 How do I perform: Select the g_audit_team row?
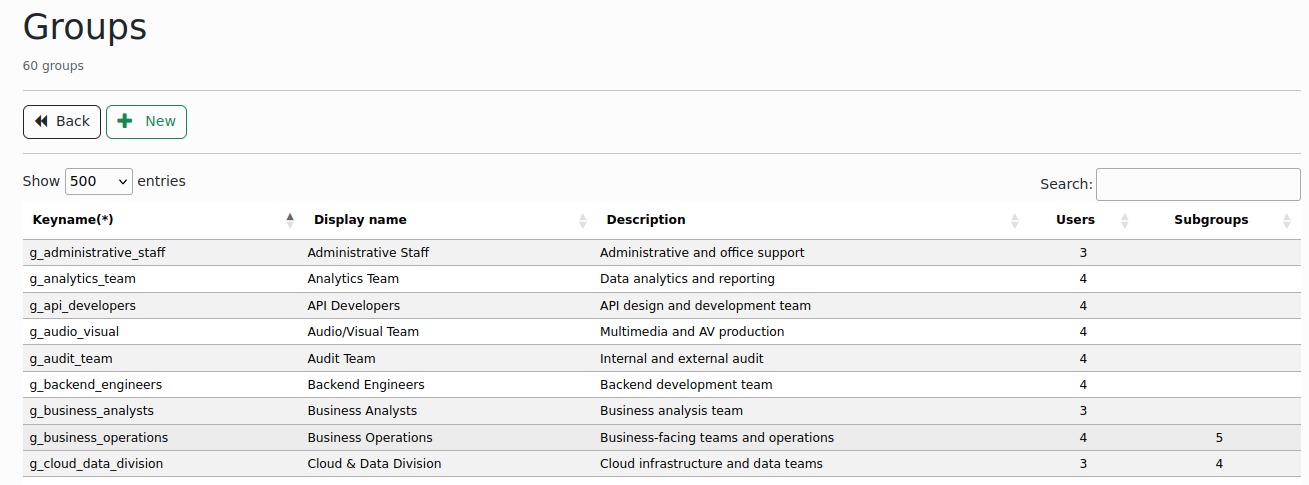71,359
